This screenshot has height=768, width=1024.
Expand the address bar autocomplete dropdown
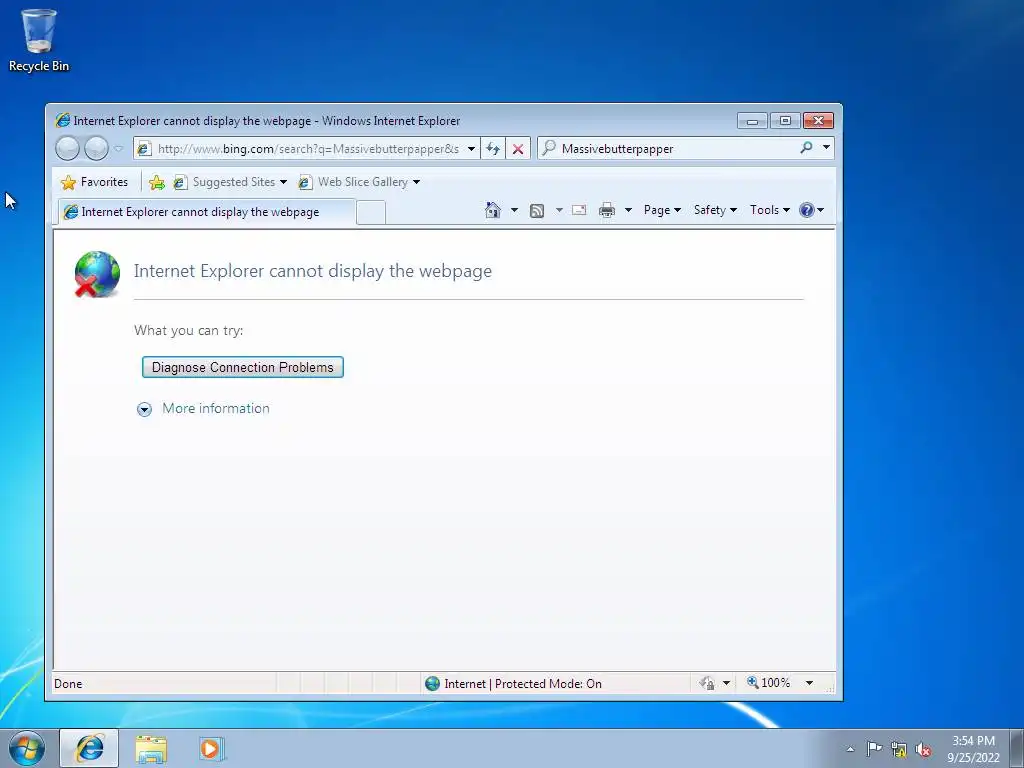[x=471, y=149]
